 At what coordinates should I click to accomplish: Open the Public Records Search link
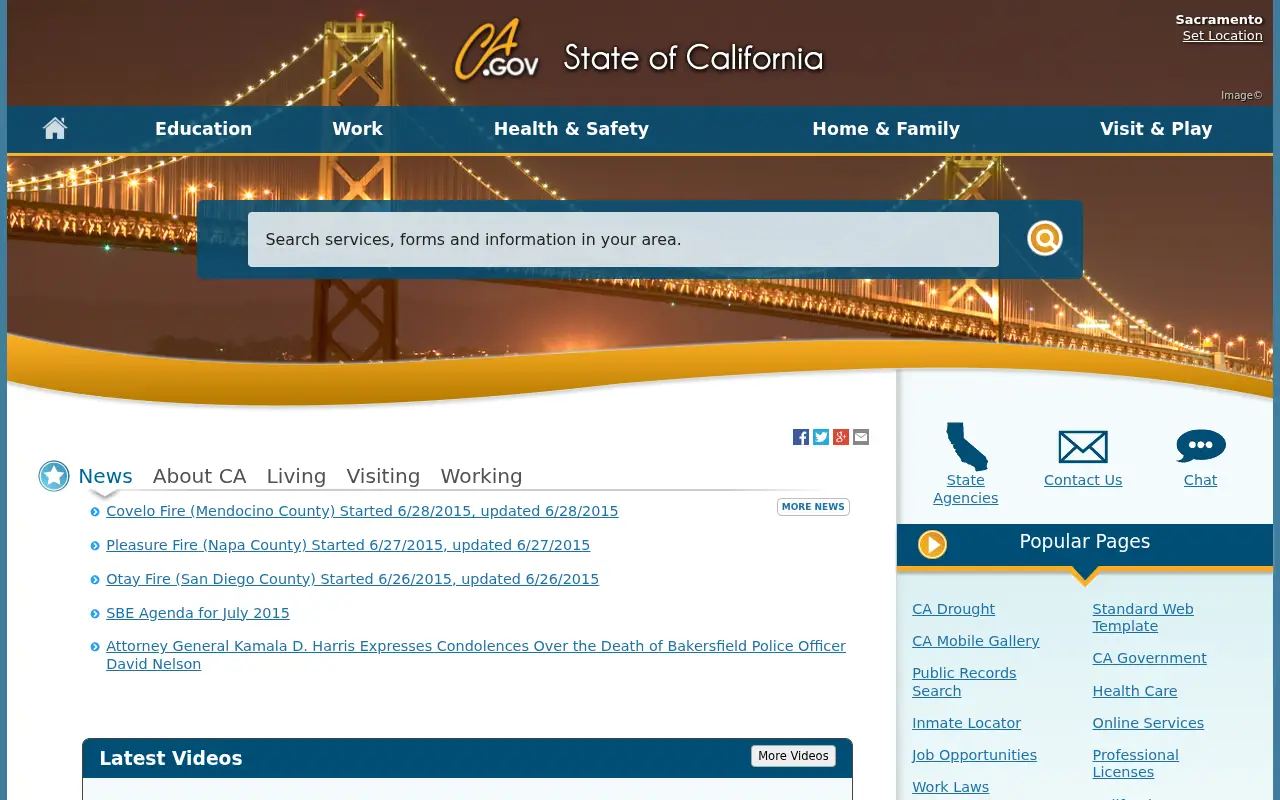point(964,682)
